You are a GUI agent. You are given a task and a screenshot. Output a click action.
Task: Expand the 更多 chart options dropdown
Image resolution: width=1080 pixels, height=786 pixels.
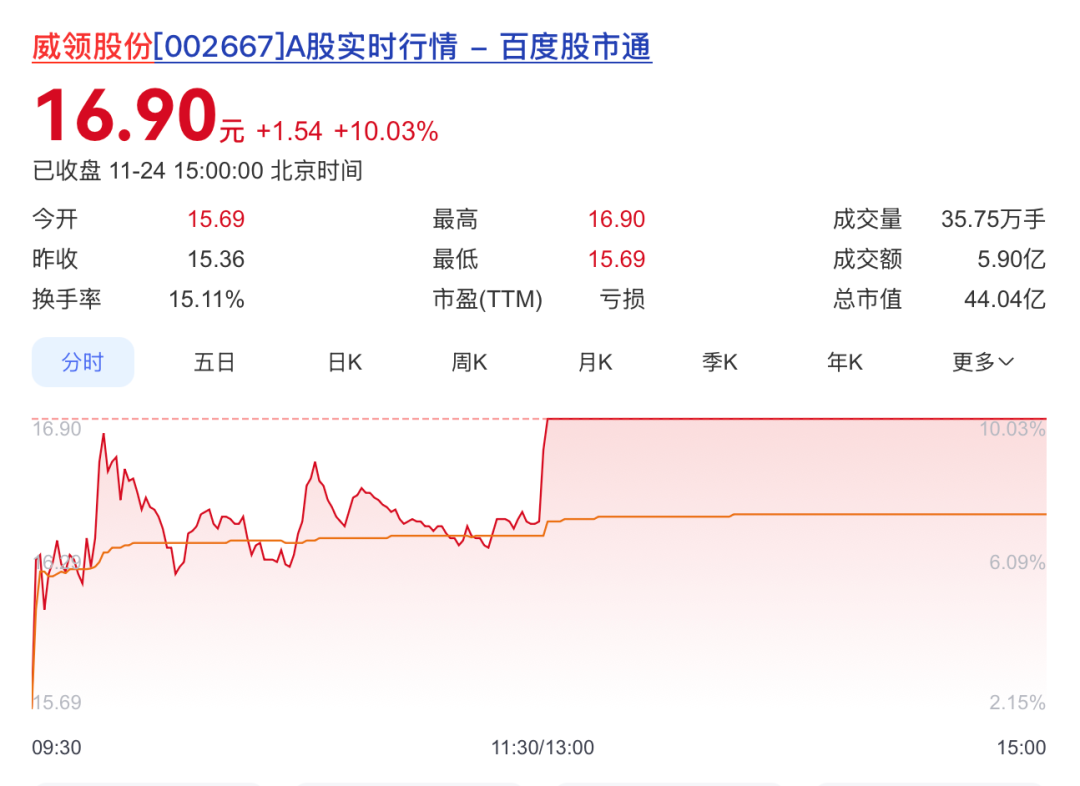coord(981,362)
